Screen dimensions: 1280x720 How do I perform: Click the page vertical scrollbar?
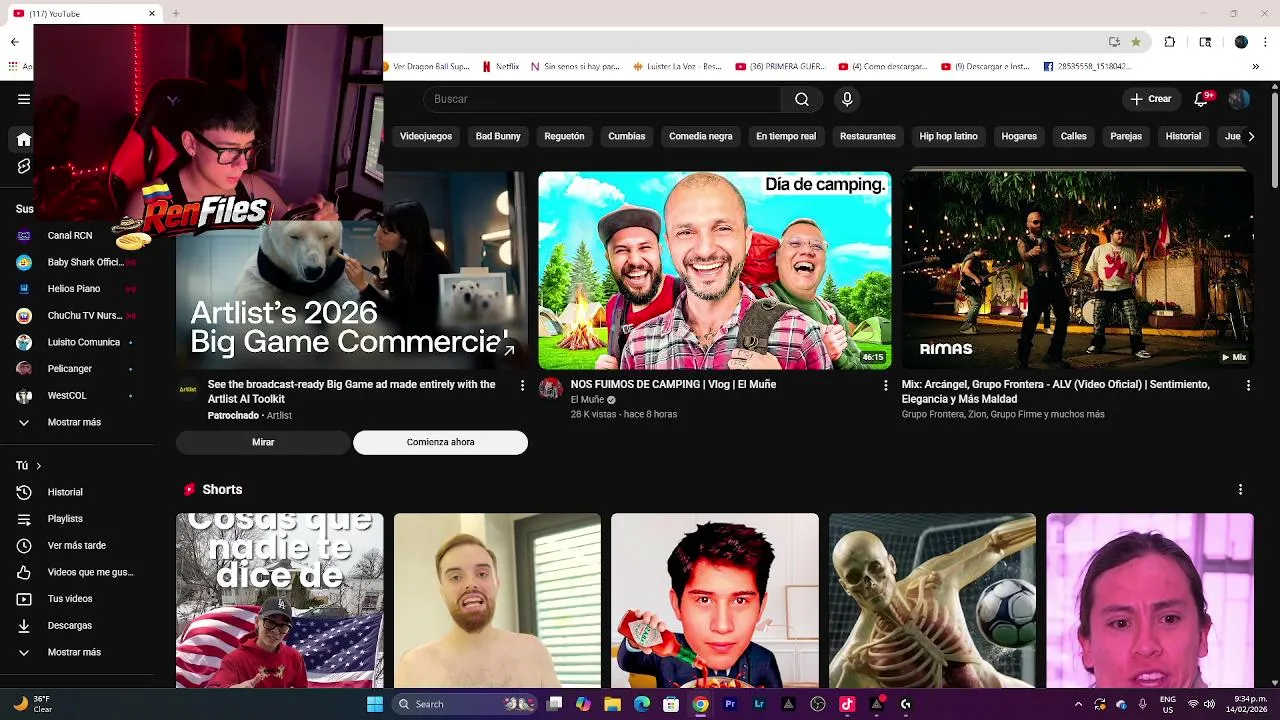pyautogui.click(x=1275, y=140)
